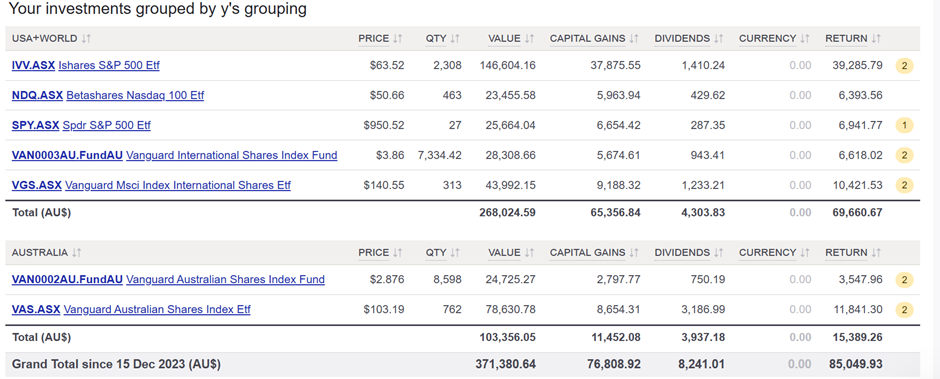940x379 pixels.
Task: Sort AUSTRALIA table by QTY arrows
Action: click(455, 252)
